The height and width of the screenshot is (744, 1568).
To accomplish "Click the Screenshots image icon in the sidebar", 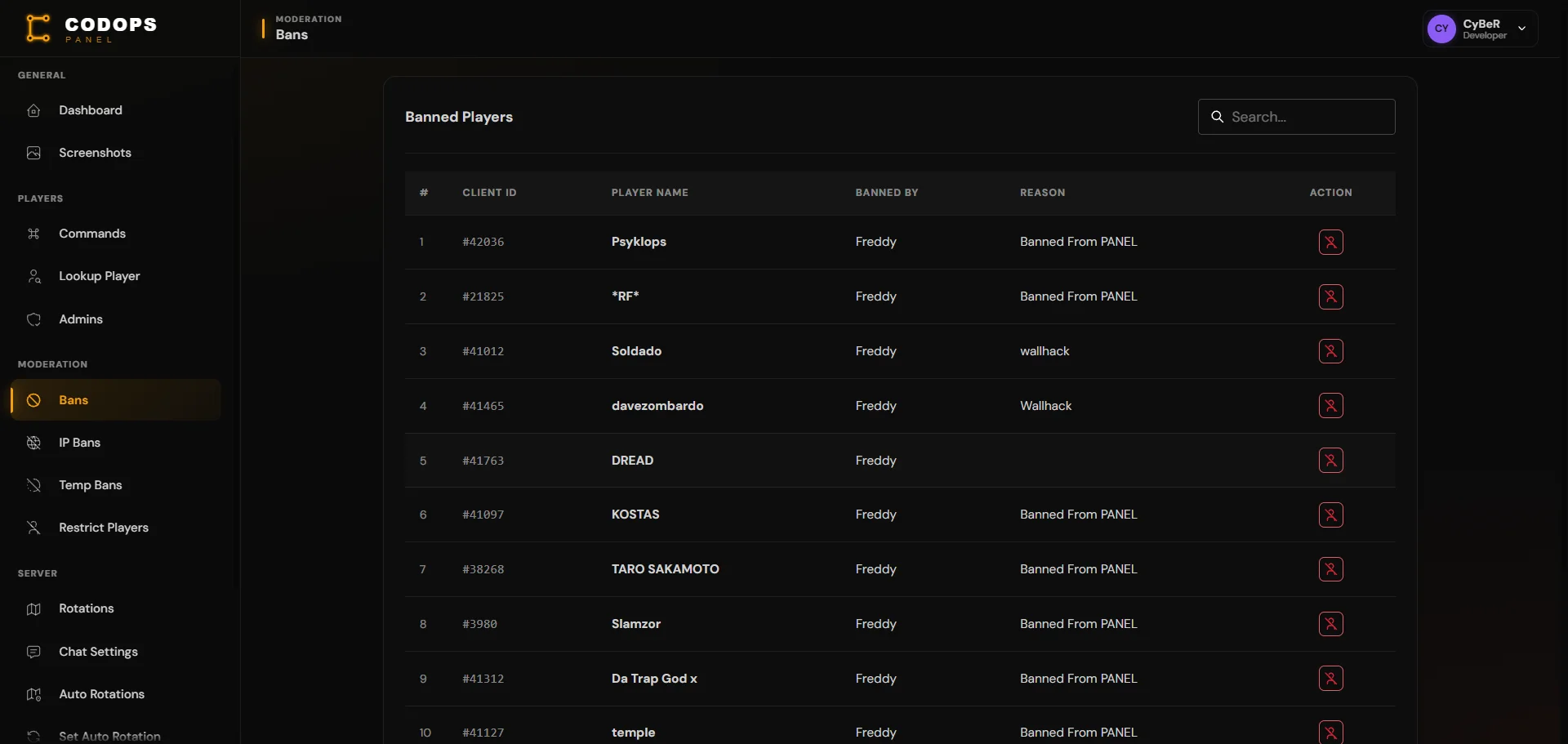I will tap(33, 153).
